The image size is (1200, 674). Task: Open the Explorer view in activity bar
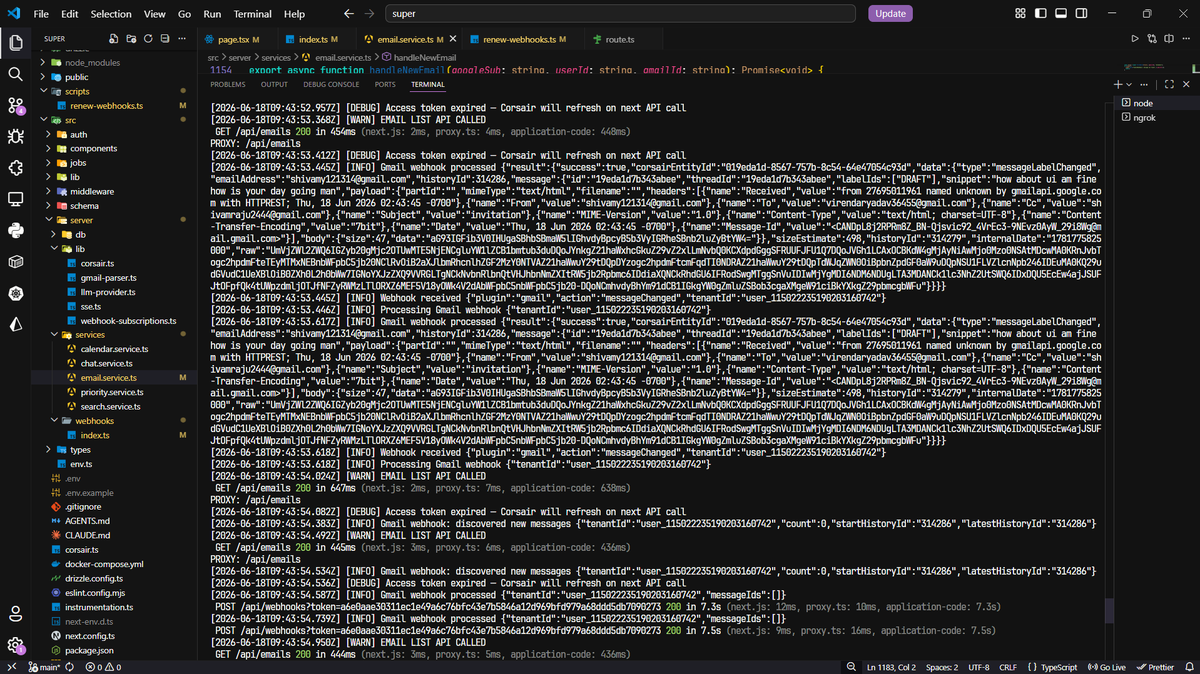(x=15, y=43)
